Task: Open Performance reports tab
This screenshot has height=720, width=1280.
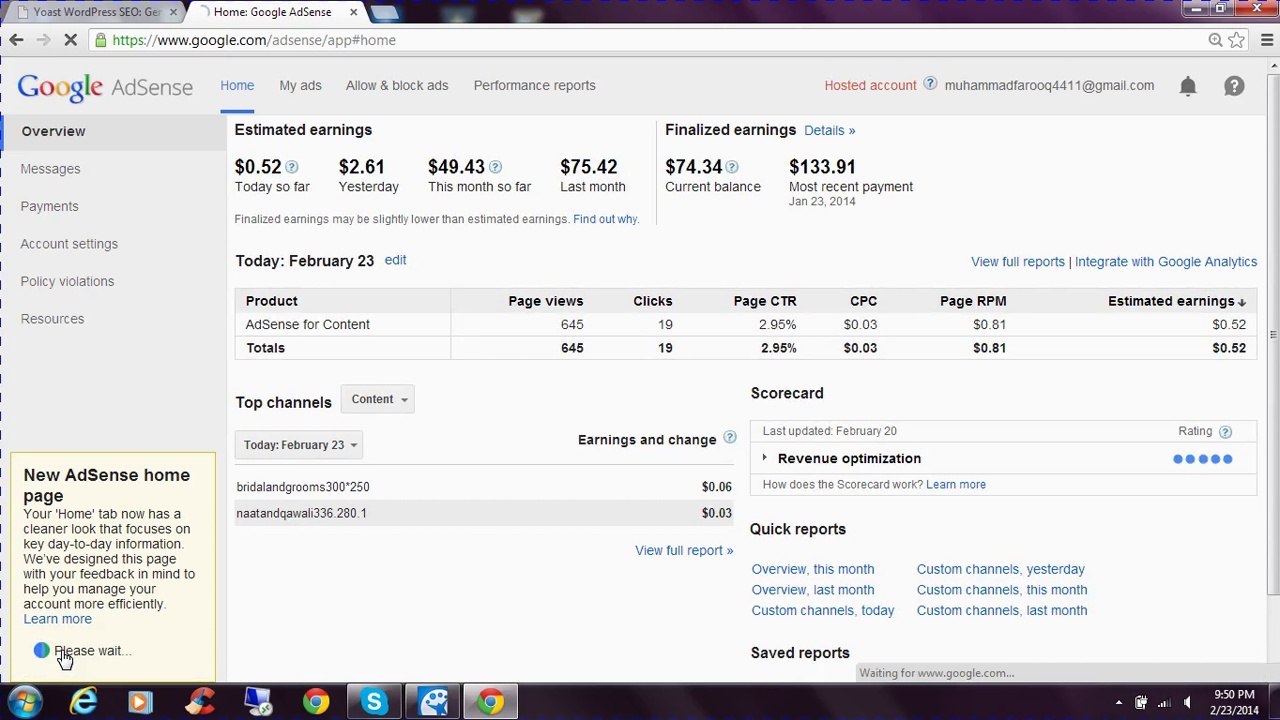Action: tap(534, 85)
